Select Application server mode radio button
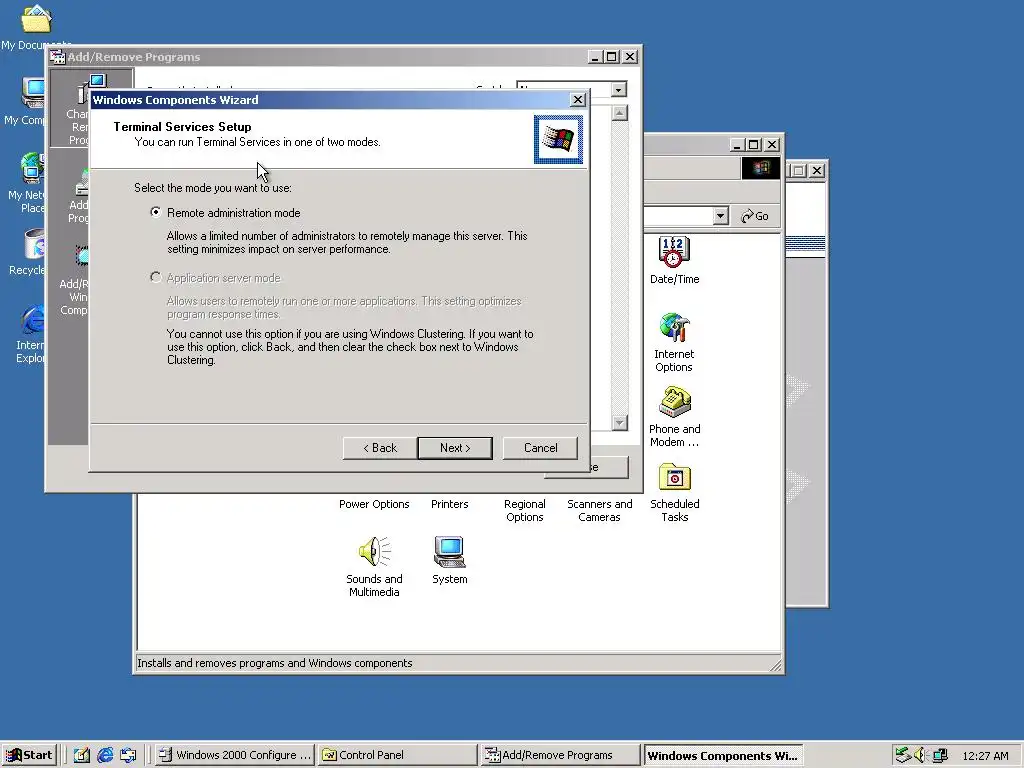Image resolution: width=1024 pixels, height=768 pixels. tap(155, 278)
